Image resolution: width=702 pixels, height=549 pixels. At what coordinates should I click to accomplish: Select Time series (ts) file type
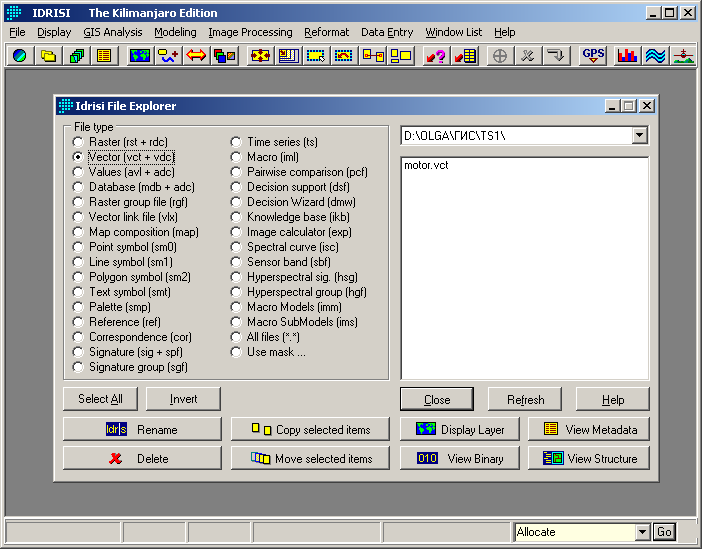(x=274, y=142)
